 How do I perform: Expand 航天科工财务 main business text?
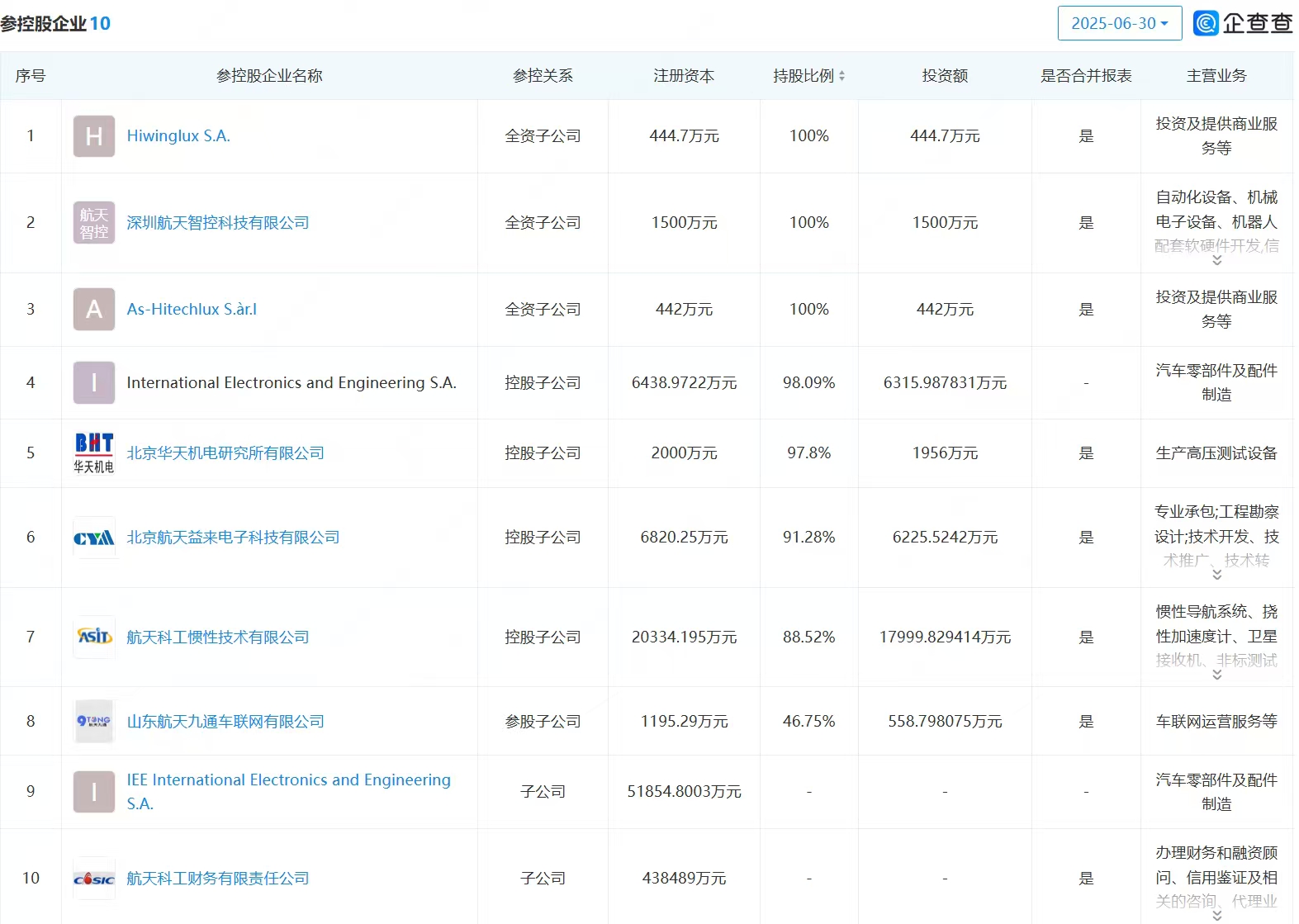click(x=1216, y=916)
